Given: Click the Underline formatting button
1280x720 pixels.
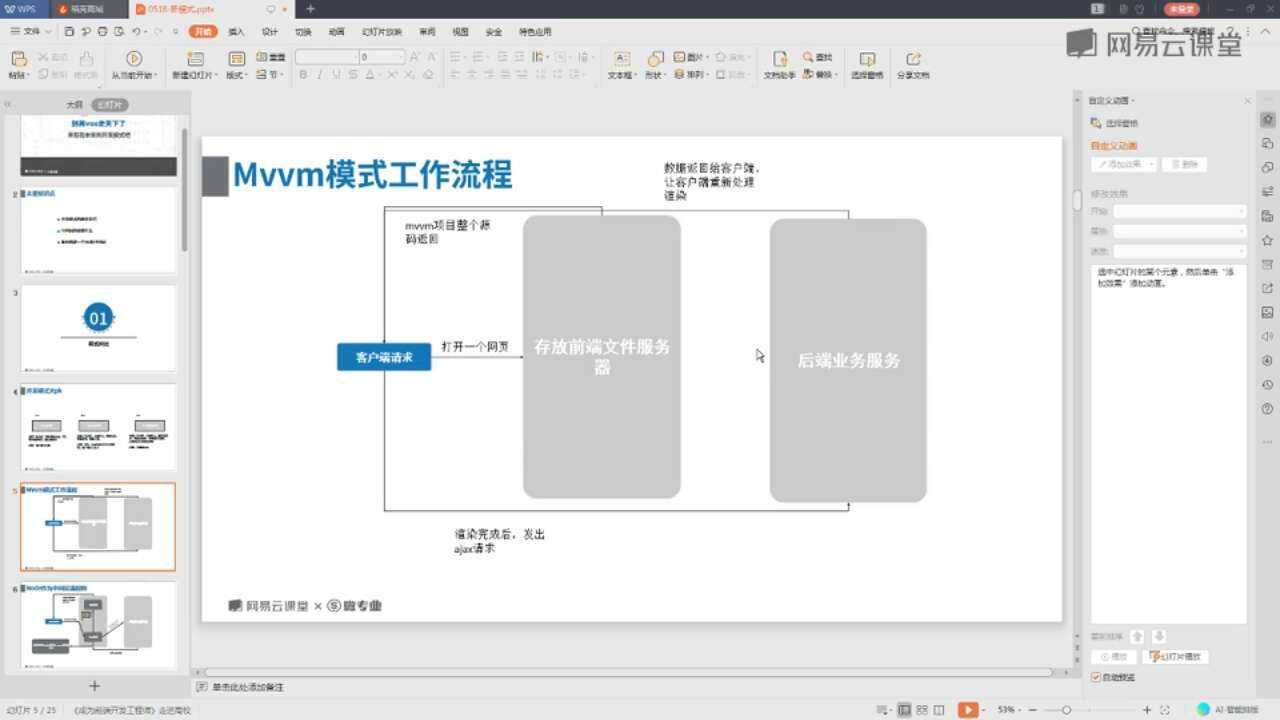Looking at the screenshot, I should pos(336,75).
